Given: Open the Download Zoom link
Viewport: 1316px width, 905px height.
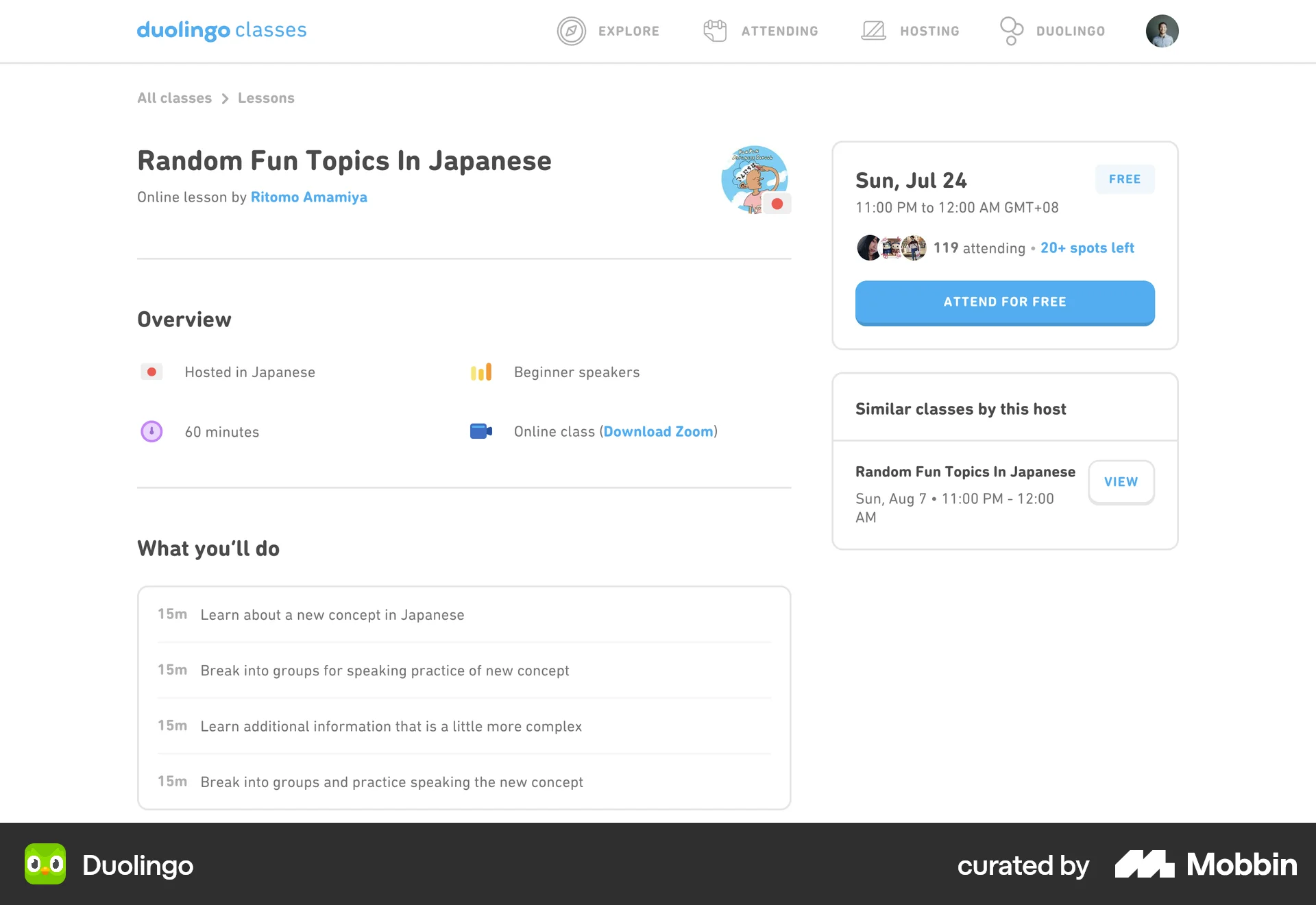Looking at the screenshot, I should click(x=658, y=431).
